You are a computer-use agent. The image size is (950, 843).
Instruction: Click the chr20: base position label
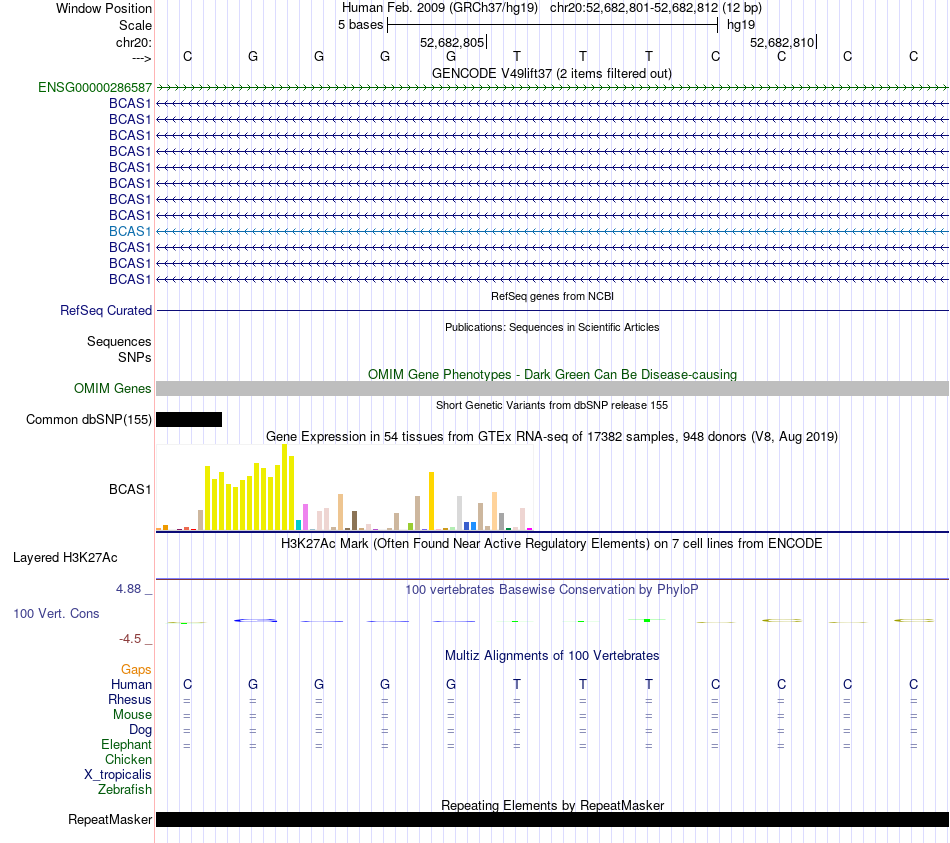click(x=134, y=42)
